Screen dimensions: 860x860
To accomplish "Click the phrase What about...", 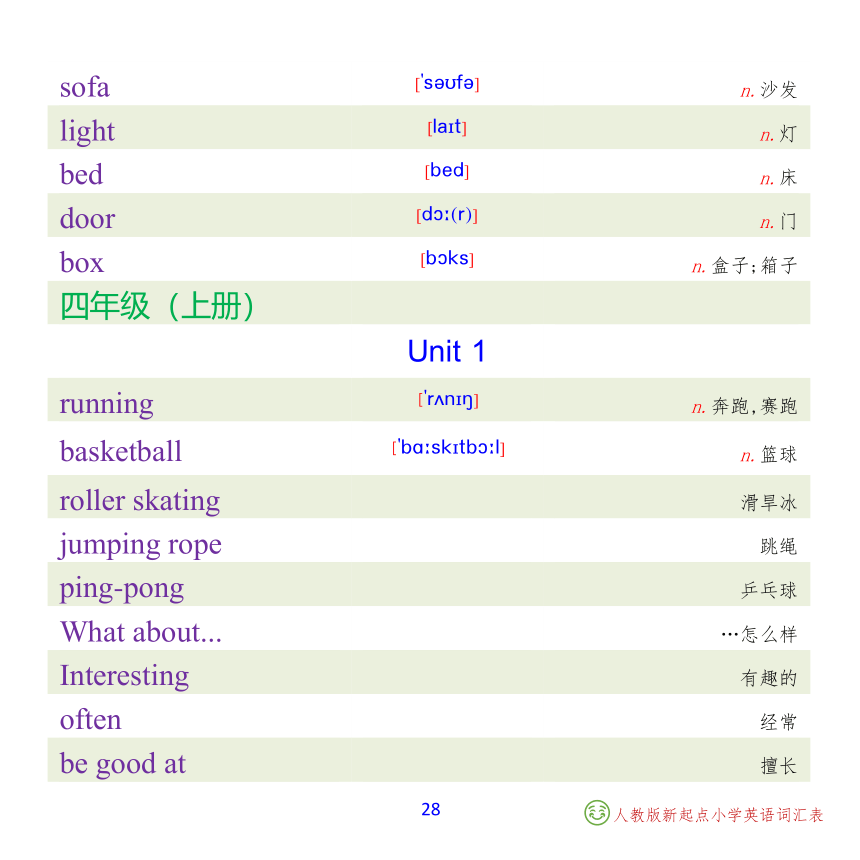I will click(x=141, y=632).
